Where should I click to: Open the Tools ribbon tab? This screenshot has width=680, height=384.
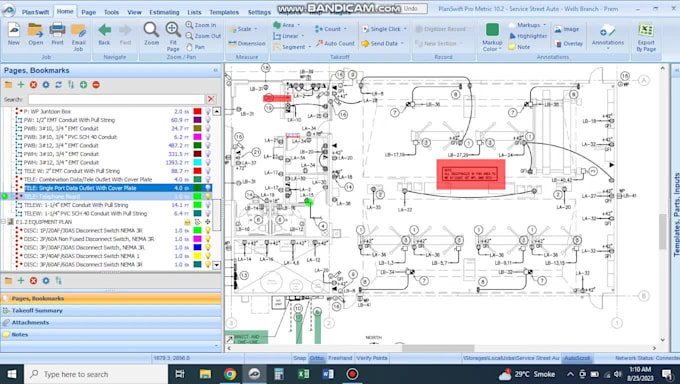(111, 12)
